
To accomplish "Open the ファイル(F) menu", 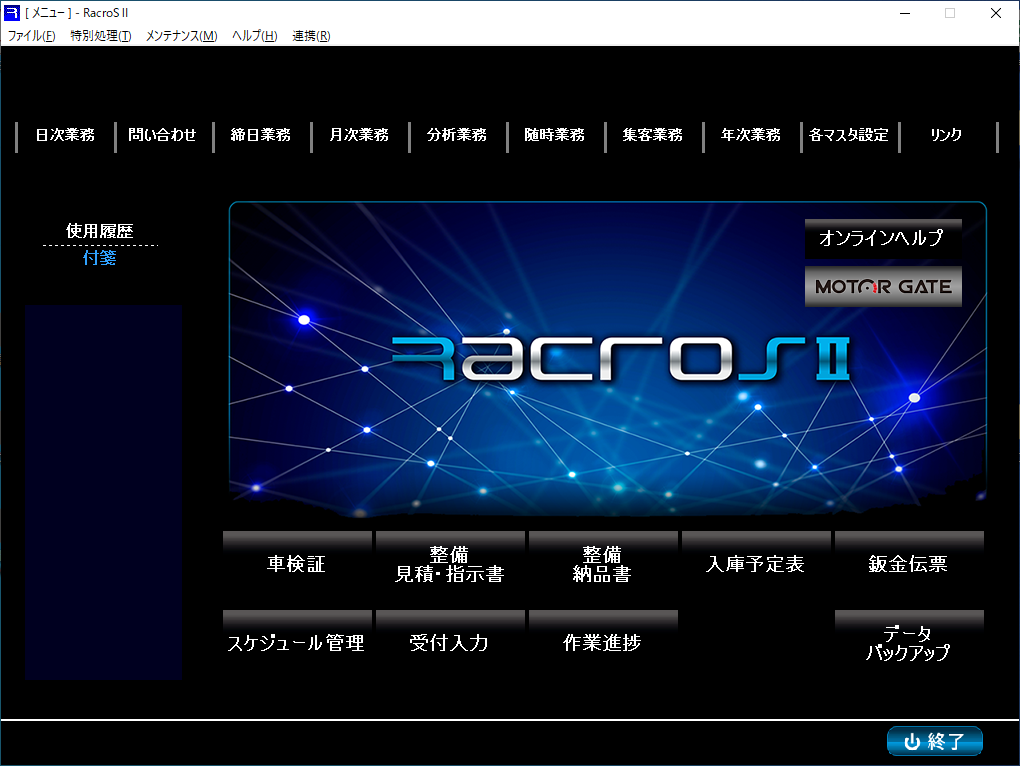I will (x=31, y=36).
